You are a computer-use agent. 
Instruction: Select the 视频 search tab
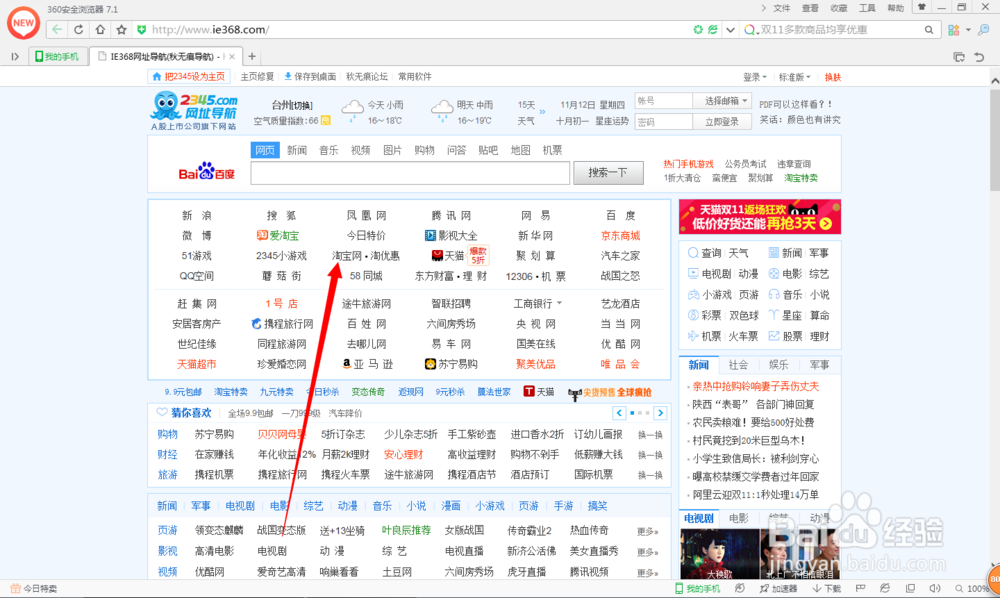[360, 150]
